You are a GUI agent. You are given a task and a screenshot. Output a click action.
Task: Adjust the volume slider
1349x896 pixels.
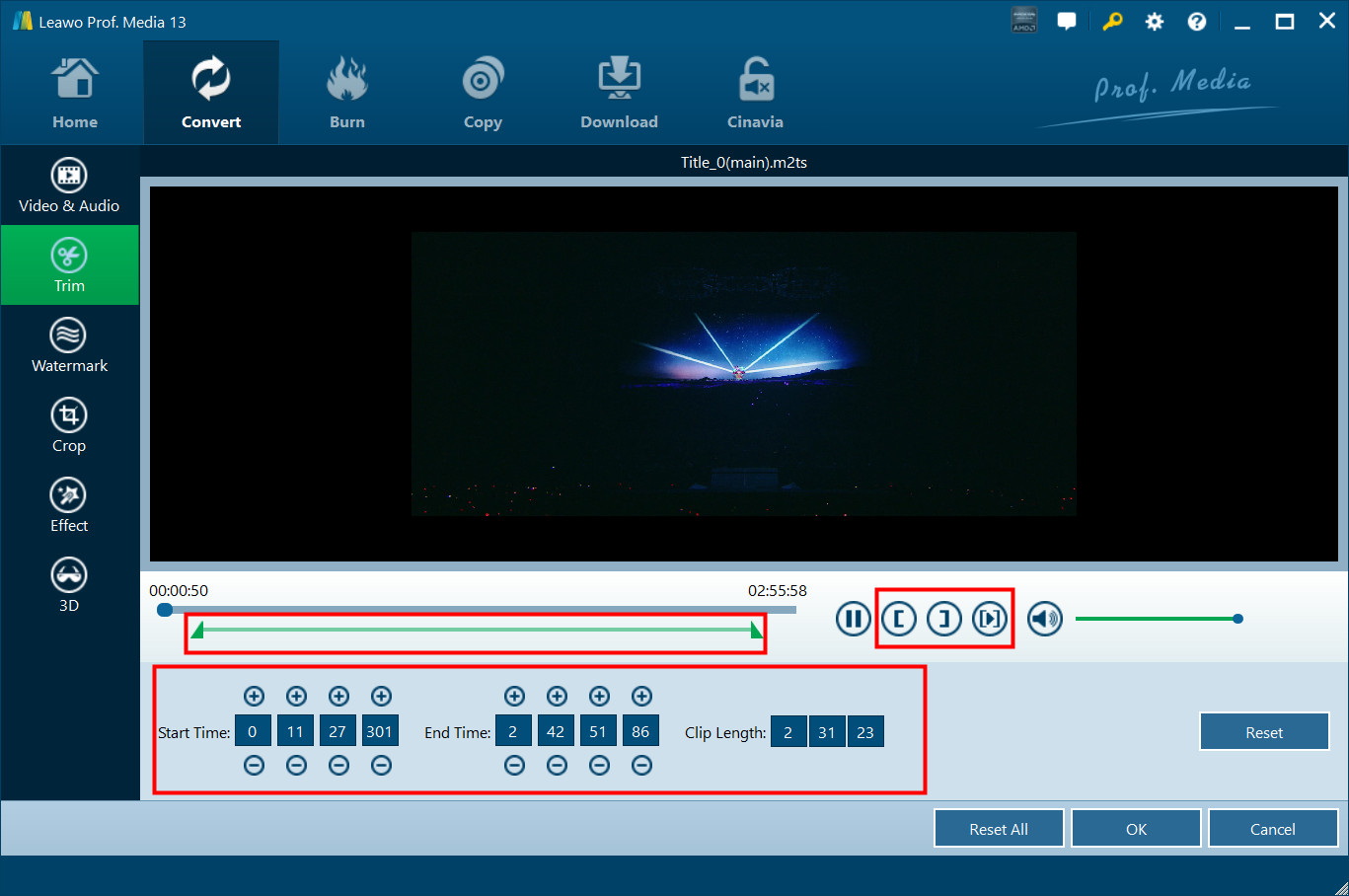[x=1159, y=619]
